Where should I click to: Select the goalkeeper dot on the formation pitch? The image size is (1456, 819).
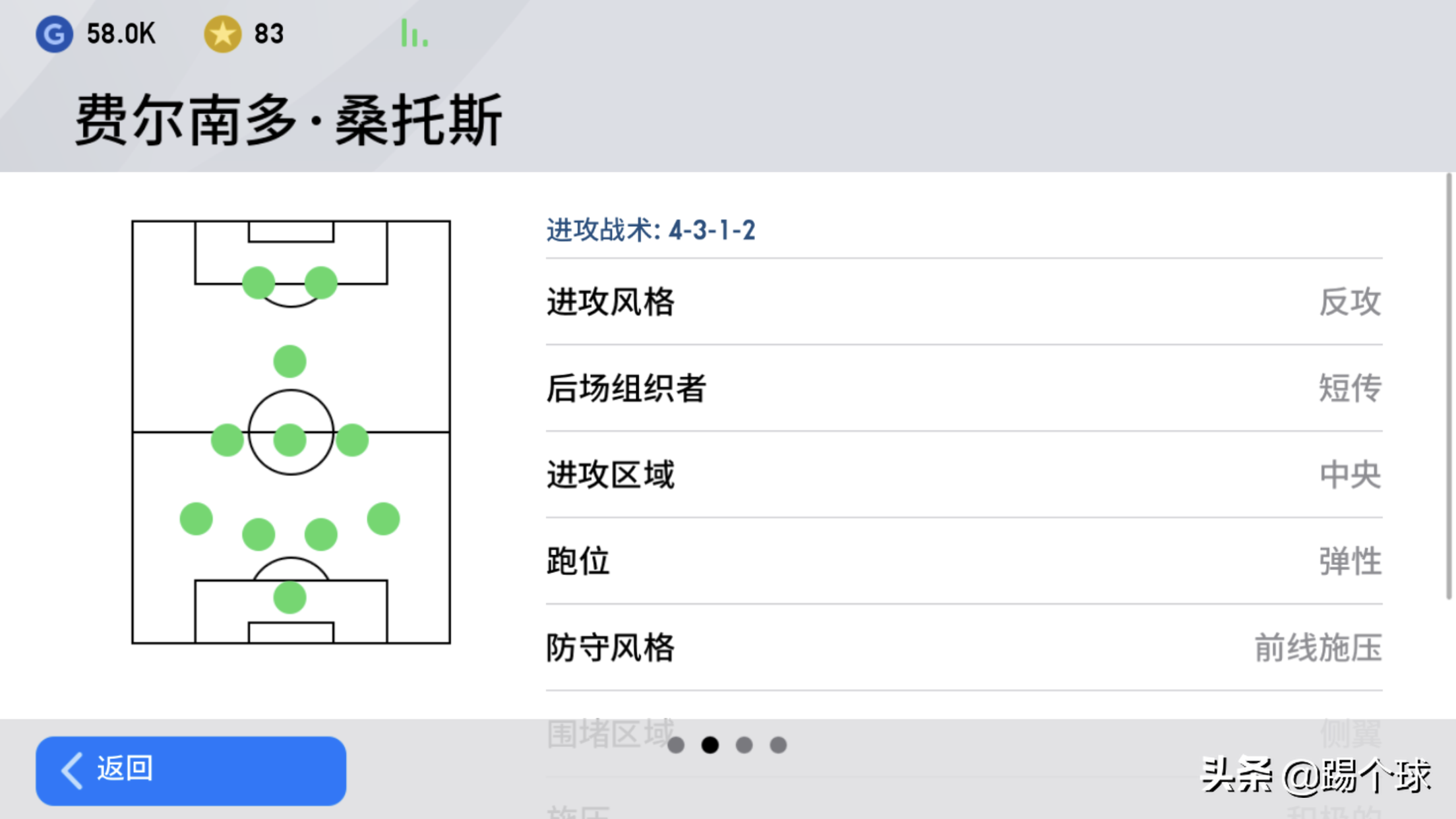[x=288, y=599]
